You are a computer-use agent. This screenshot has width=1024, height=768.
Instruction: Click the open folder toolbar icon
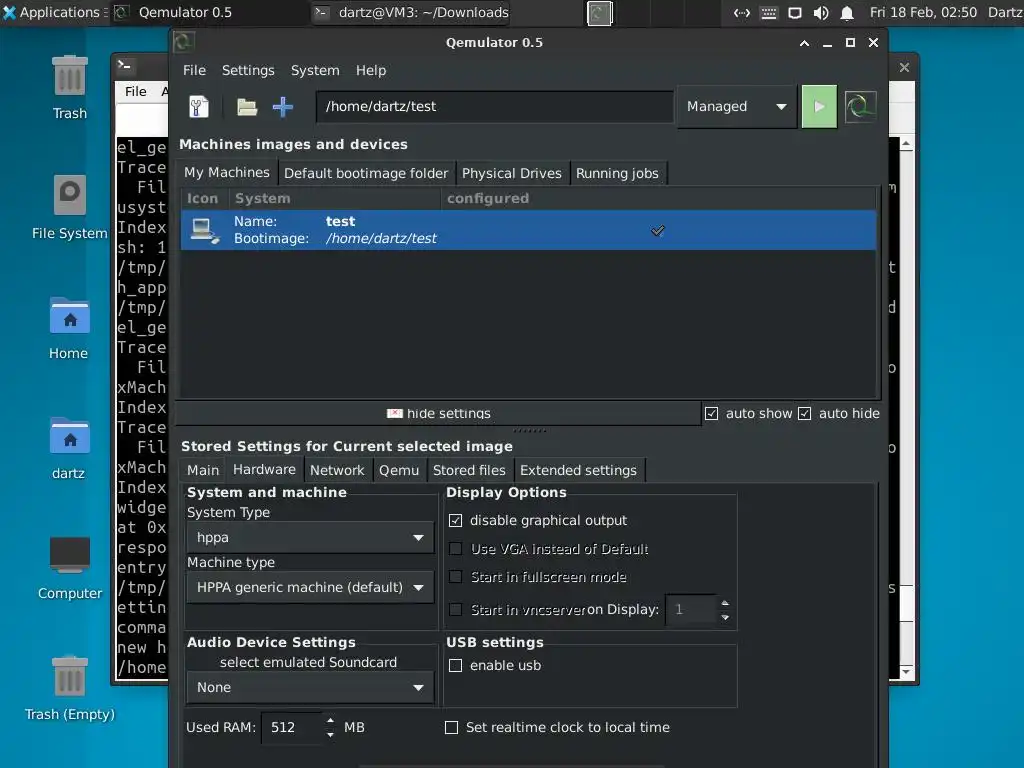(246, 106)
